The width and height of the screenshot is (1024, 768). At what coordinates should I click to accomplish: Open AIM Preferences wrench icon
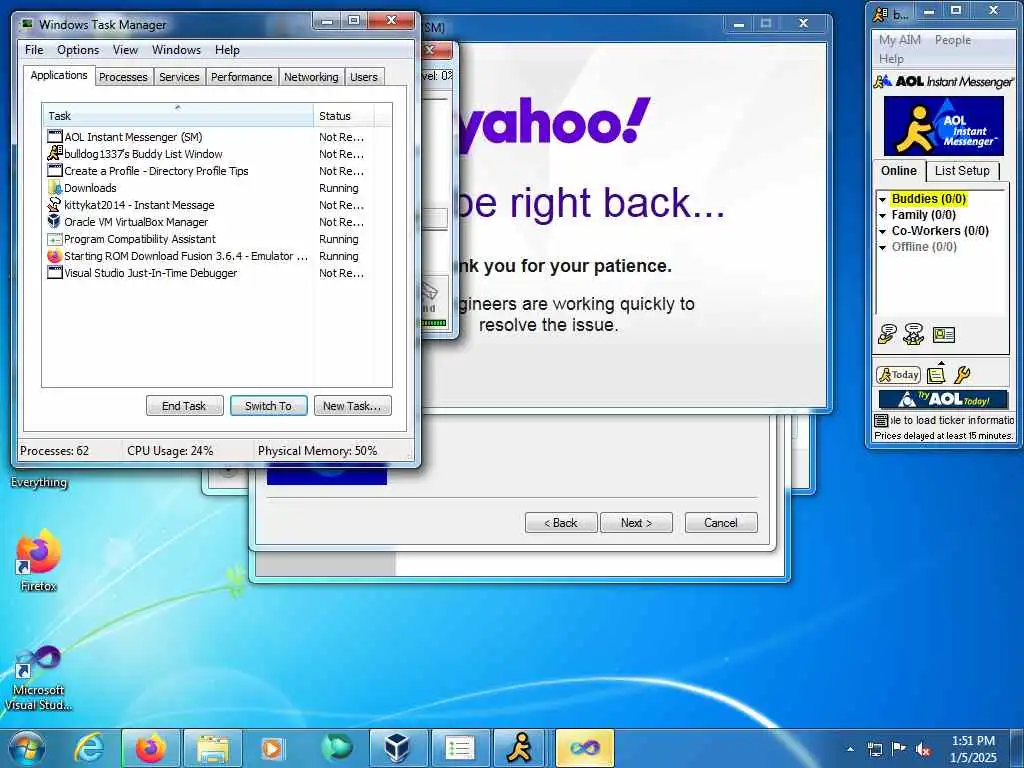click(962, 375)
